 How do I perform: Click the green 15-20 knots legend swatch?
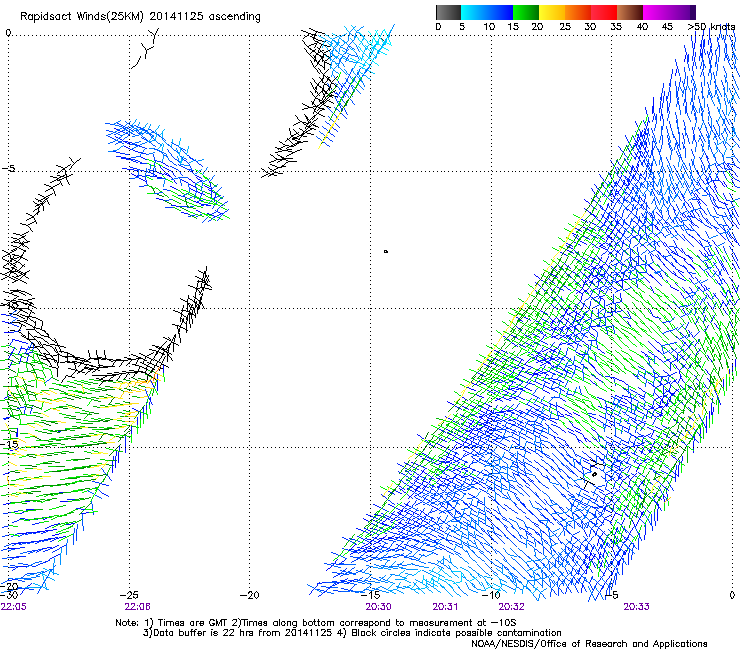[526, 12]
